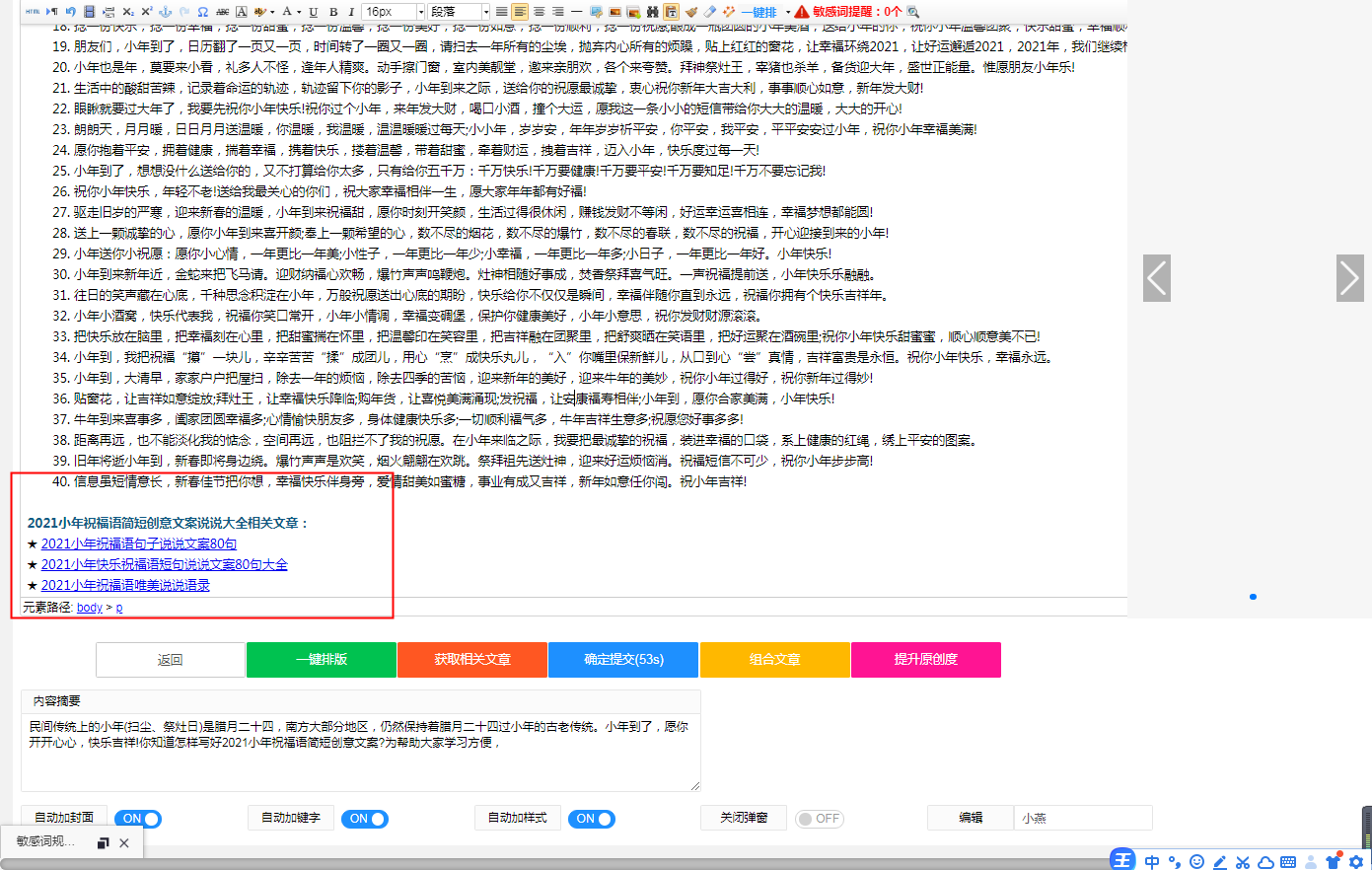Click the 获取相关文章 button

472,660
